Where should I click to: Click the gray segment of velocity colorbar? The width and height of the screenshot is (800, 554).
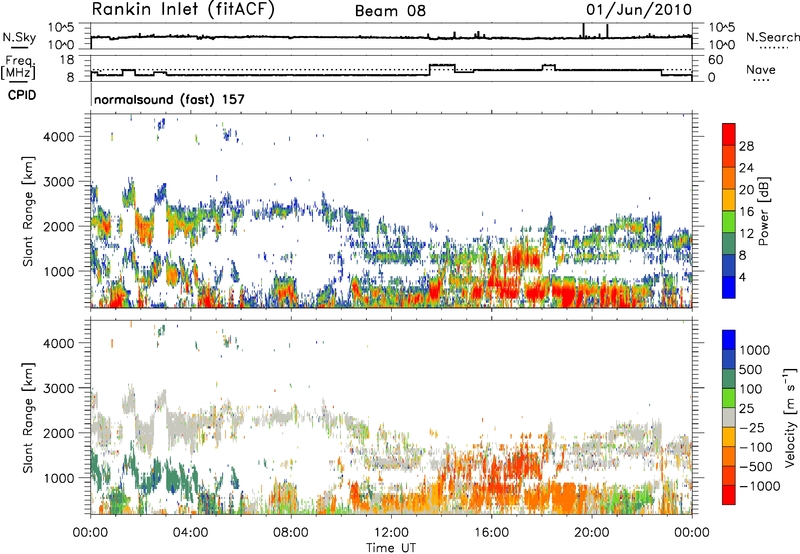[x=729, y=417]
